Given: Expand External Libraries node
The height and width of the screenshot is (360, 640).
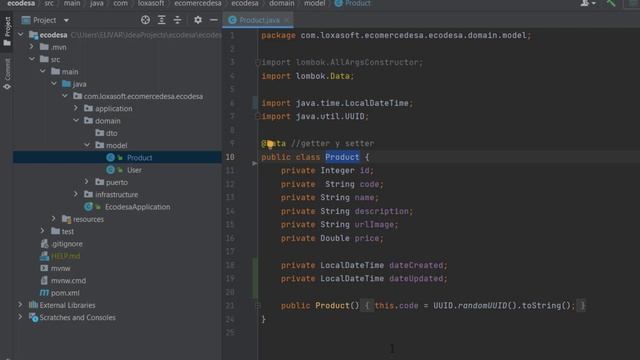Looking at the screenshot, I should pos(20,304).
